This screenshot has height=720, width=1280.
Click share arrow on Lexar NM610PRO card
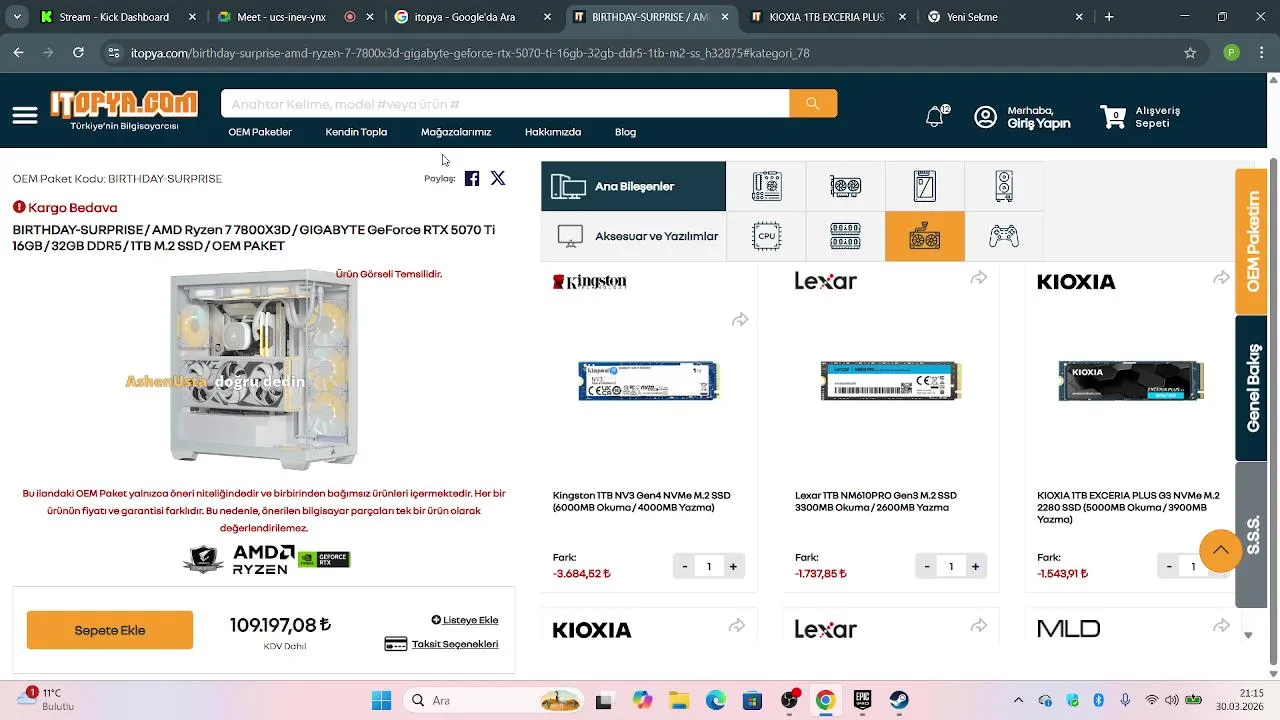tap(979, 278)
